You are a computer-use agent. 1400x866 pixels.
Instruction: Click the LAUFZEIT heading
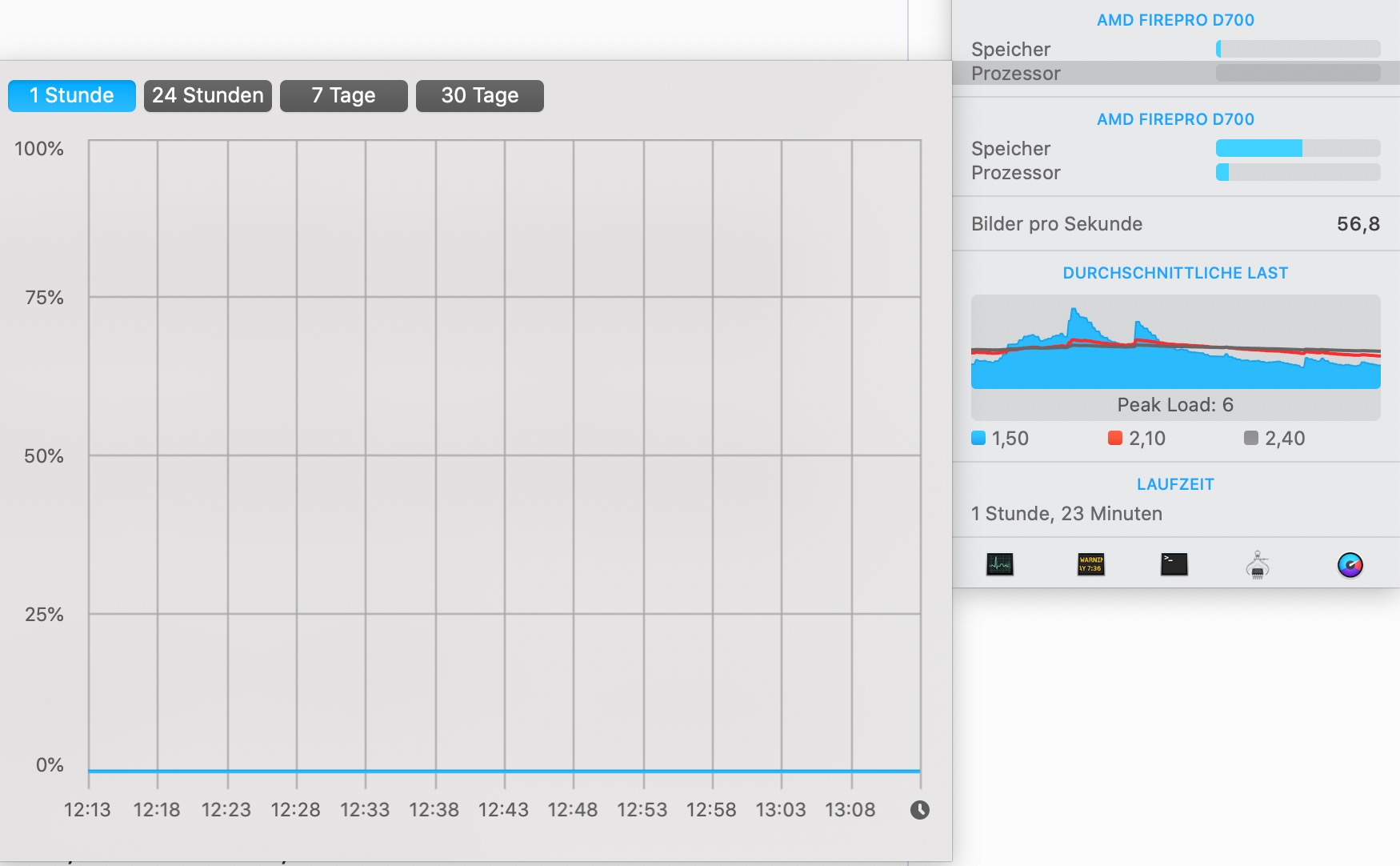click(1175, 484)
